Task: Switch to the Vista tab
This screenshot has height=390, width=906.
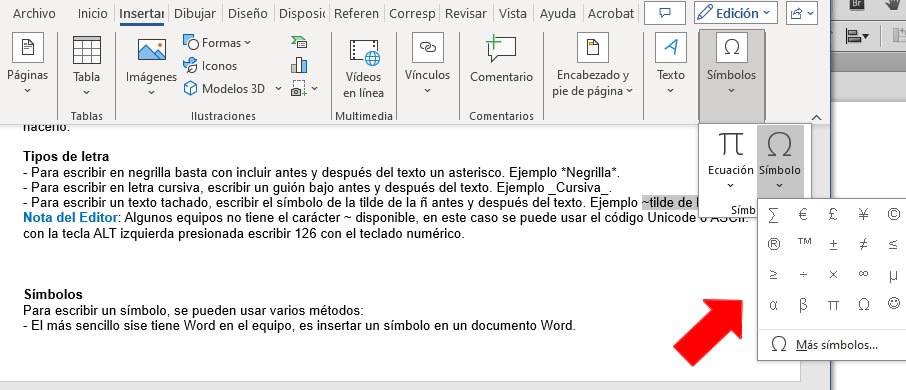Action: [x=513, y=13]
